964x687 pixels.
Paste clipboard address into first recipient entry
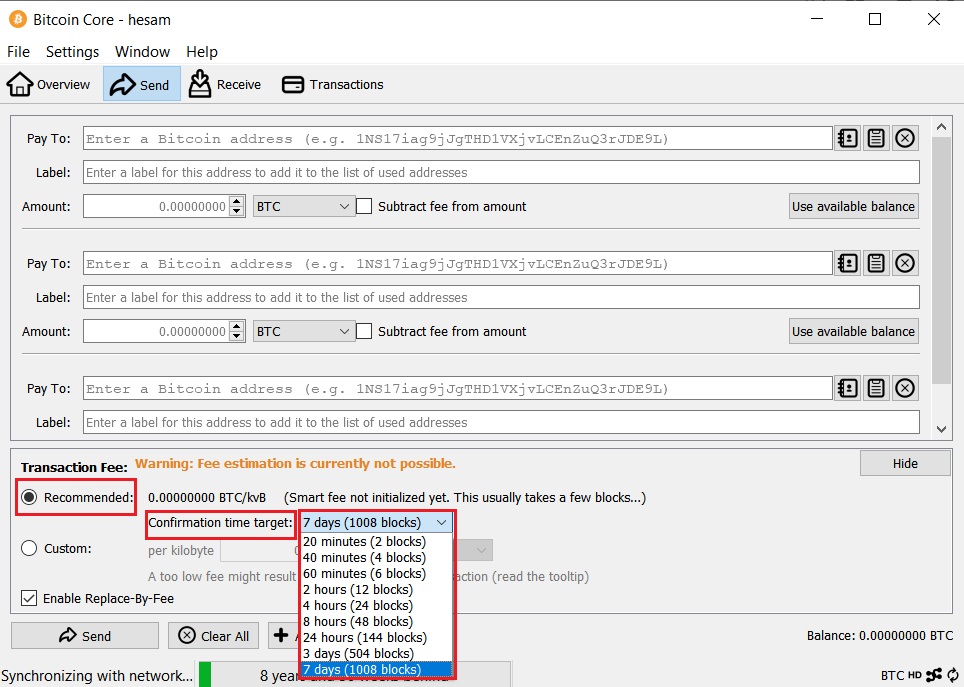point(876,138)
